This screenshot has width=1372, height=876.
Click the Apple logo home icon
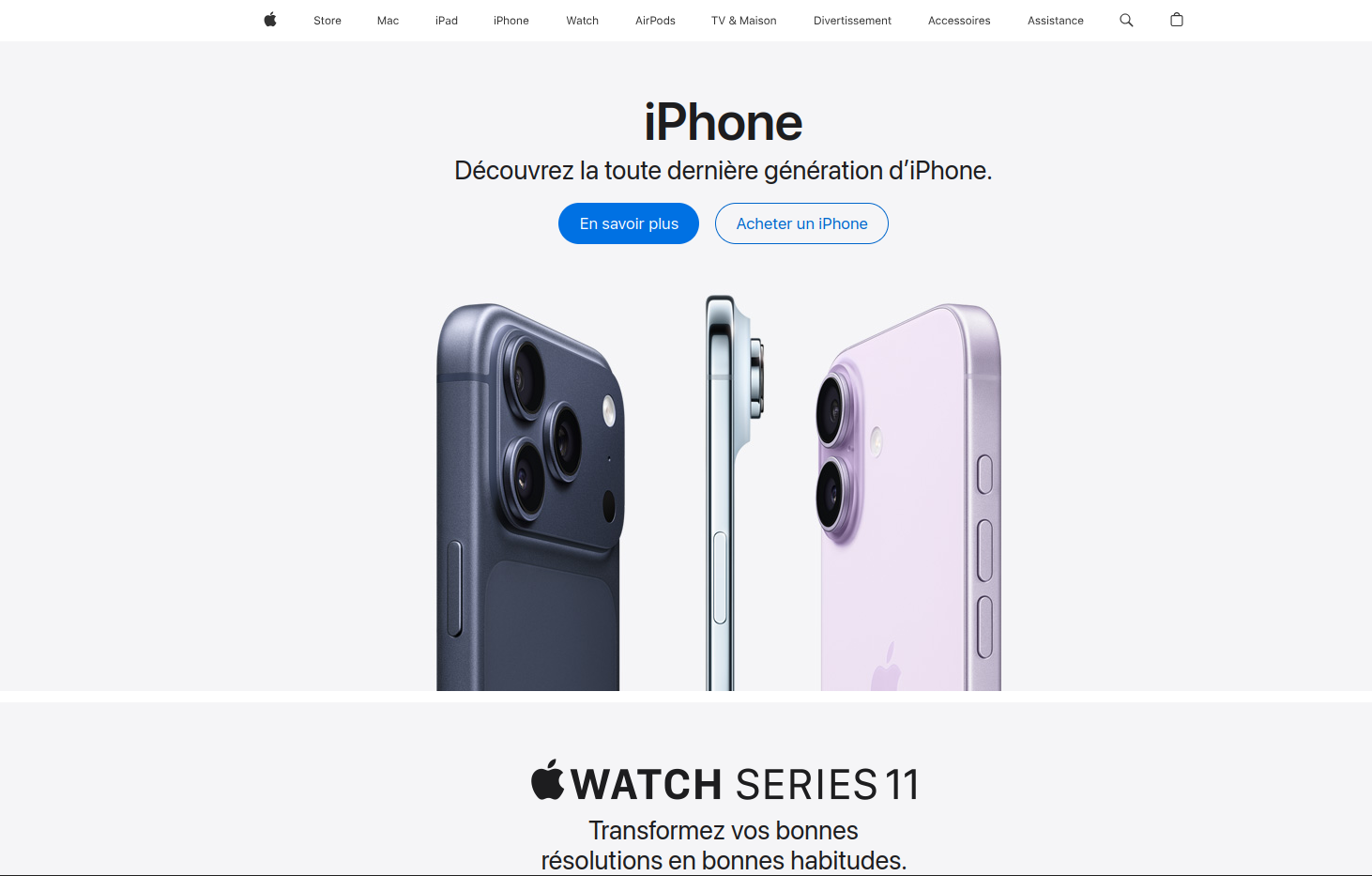point(270,20)
